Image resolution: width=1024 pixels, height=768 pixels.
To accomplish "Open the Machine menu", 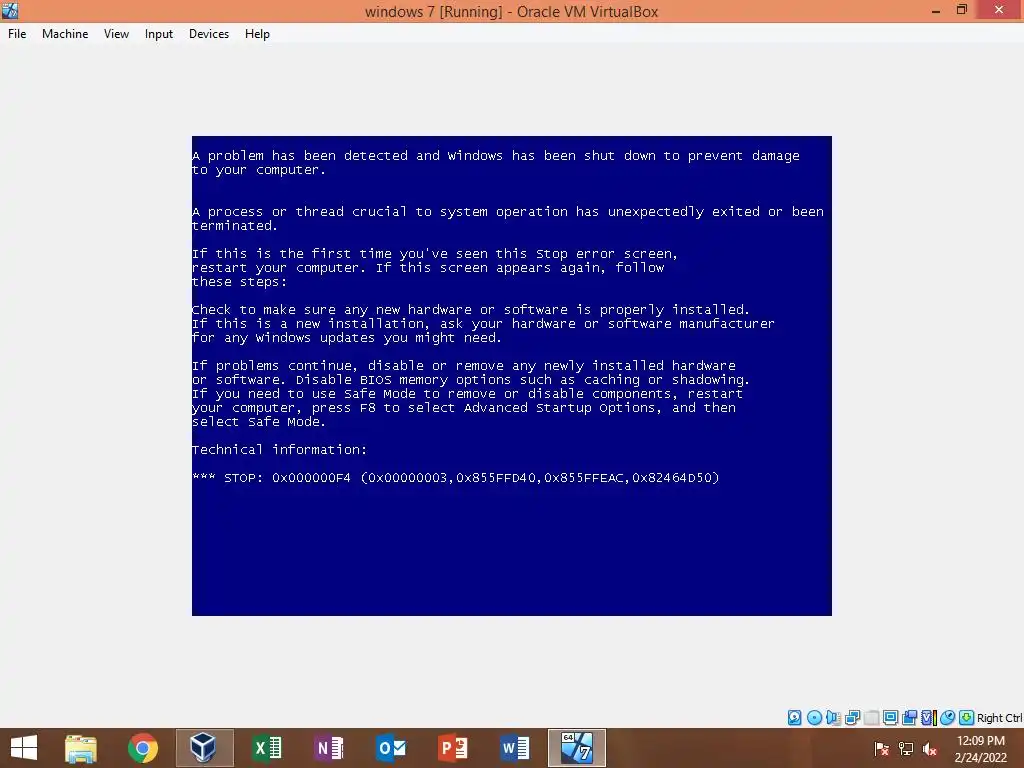I will 65,34.
